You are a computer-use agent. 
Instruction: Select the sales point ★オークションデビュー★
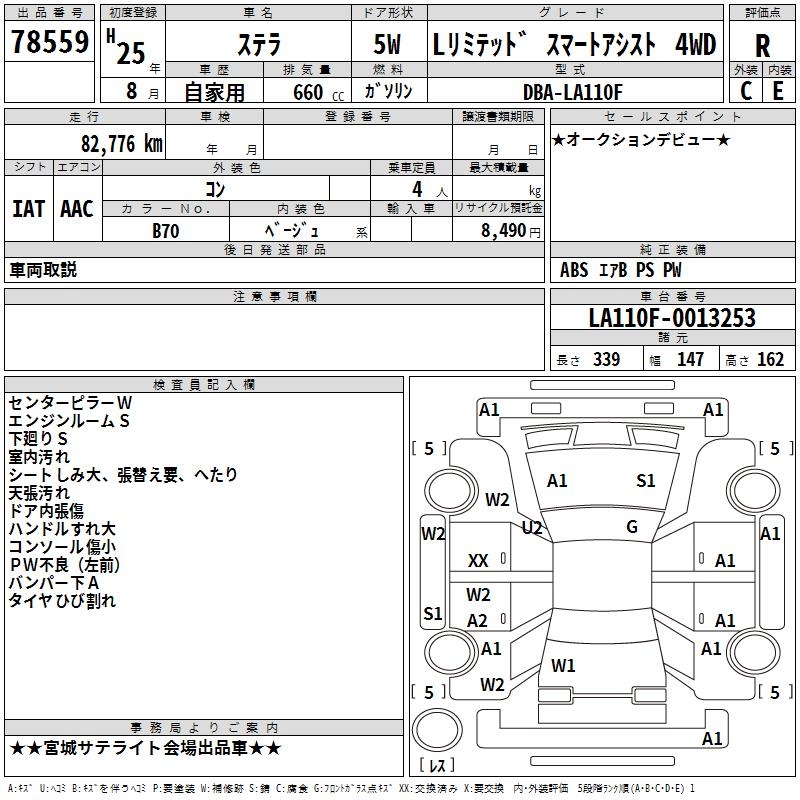coord(641,140)
